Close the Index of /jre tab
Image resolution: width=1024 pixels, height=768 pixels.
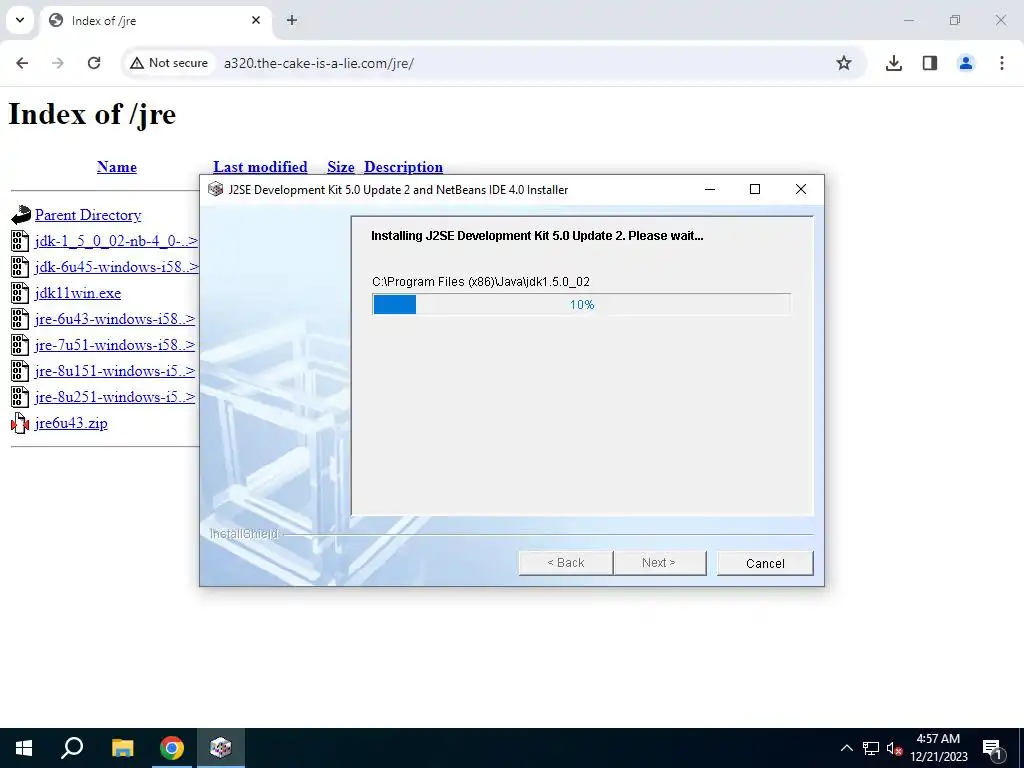click(256, 20)
